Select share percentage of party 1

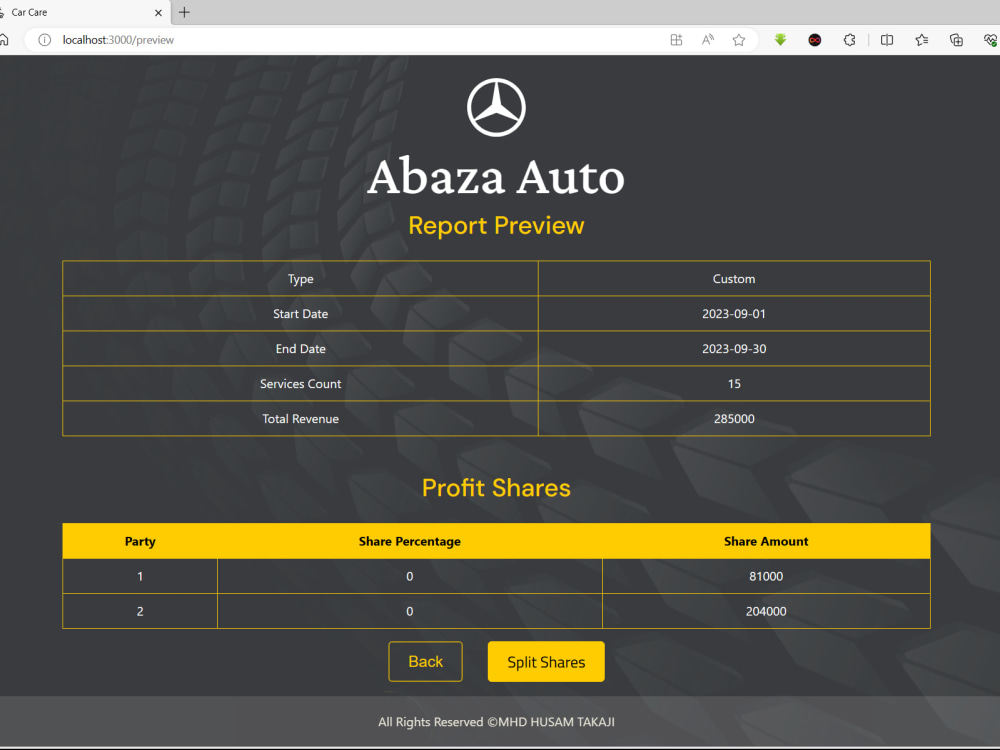coord(409,577)
